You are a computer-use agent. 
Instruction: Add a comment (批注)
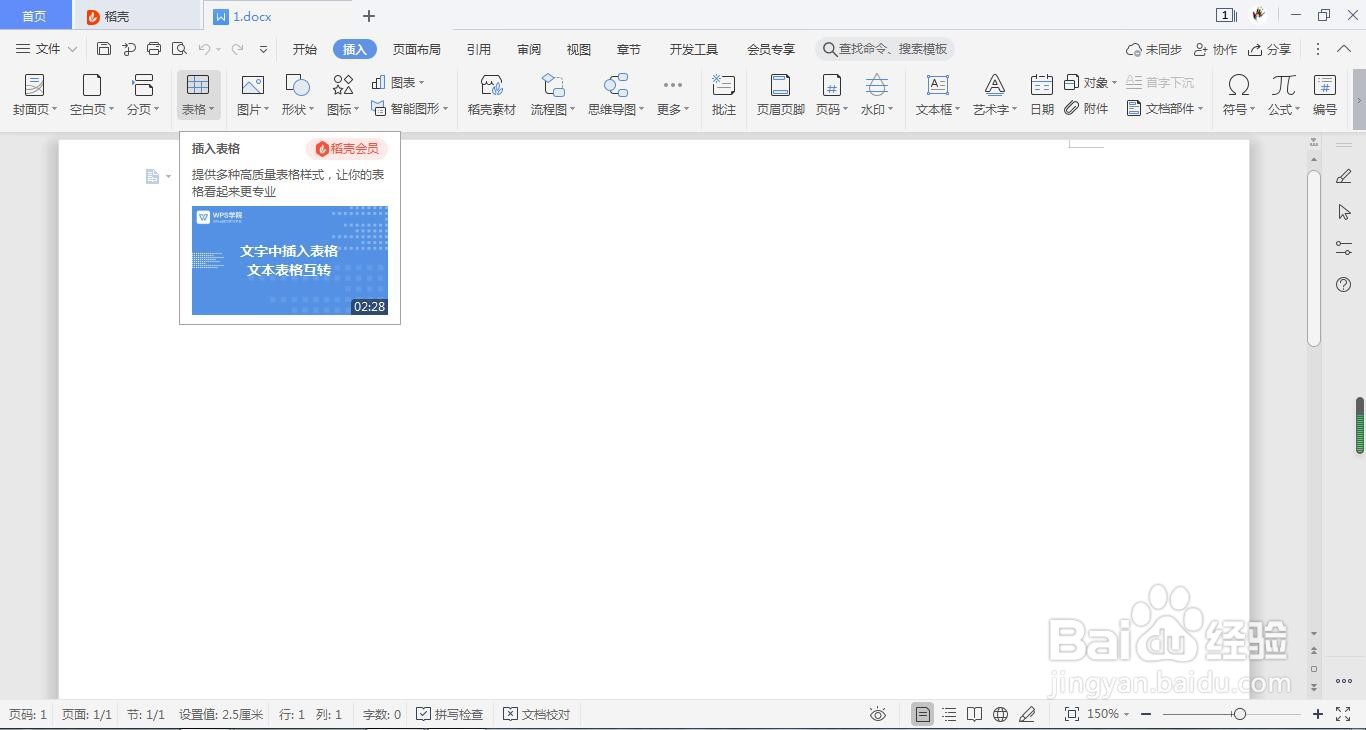724,95
